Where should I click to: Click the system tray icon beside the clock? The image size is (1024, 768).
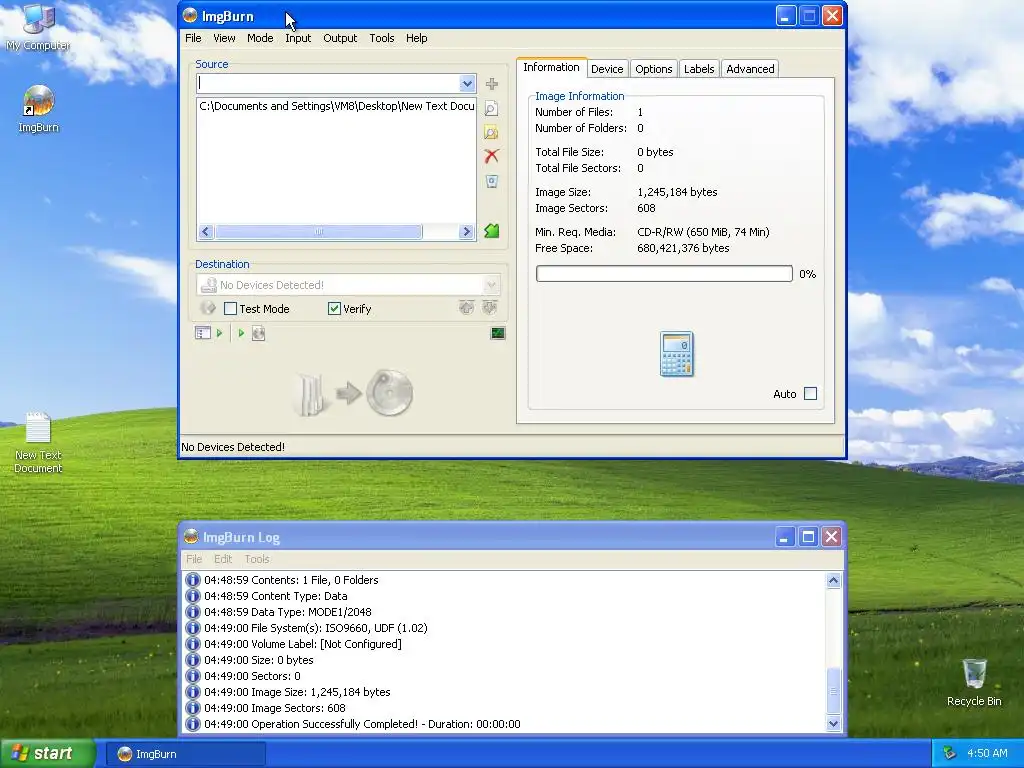pyautogui.click(x=950, y=753)
